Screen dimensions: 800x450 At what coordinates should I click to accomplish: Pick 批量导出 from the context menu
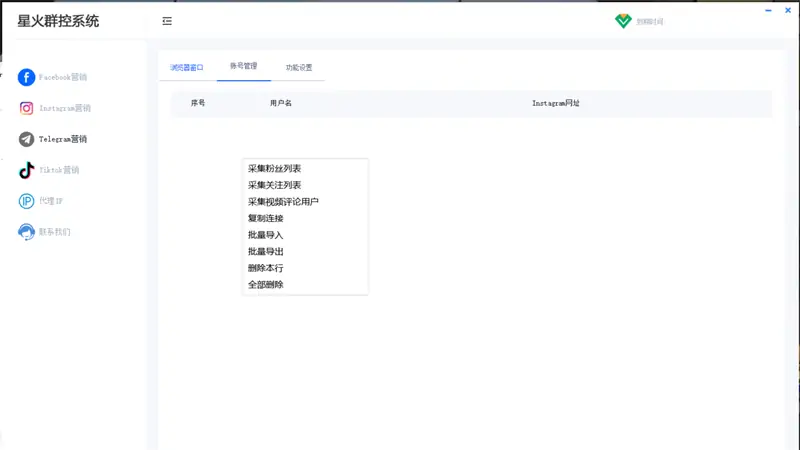(x=266, y=252)
